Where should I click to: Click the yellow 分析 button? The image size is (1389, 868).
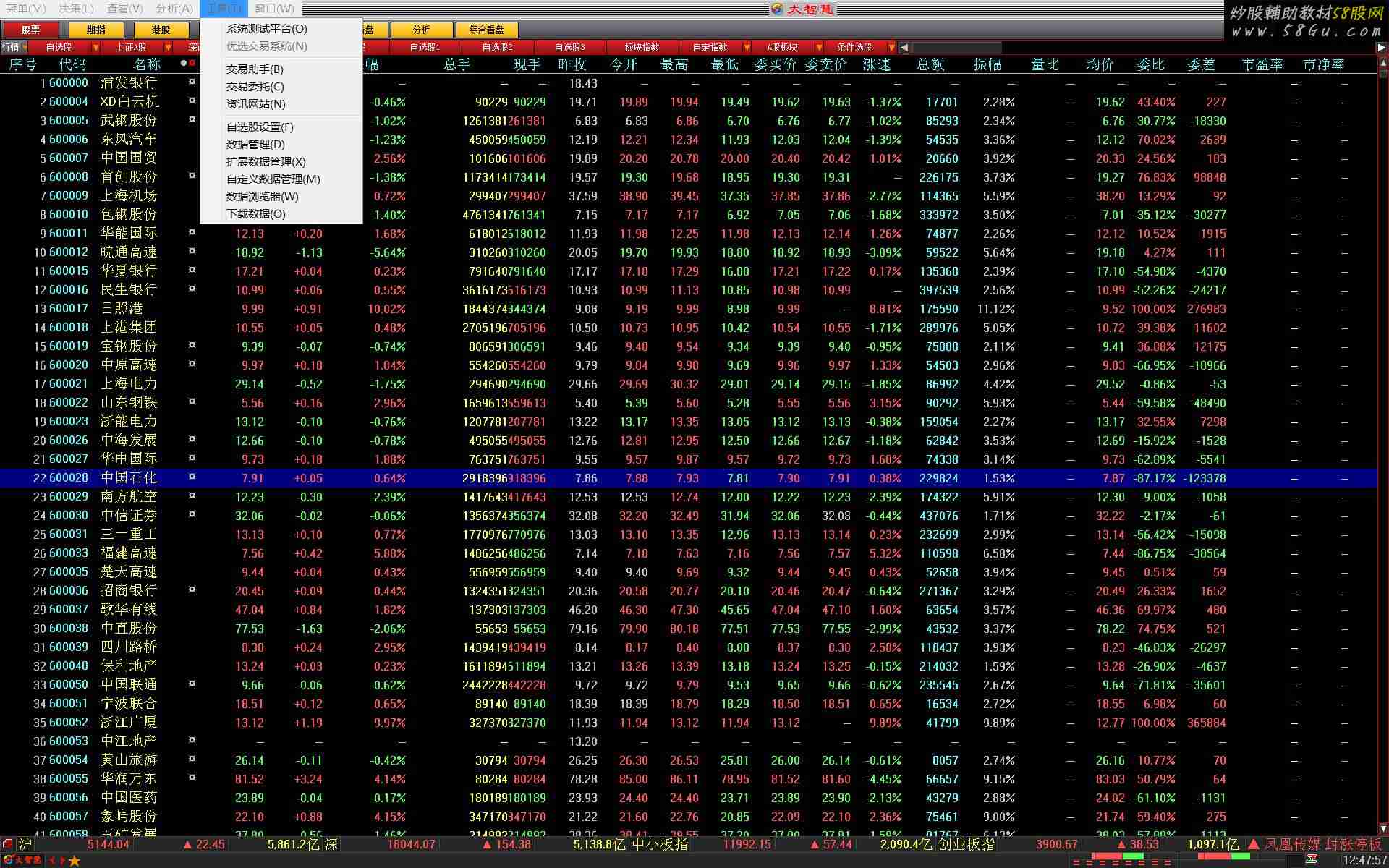[x=421, y=30]
